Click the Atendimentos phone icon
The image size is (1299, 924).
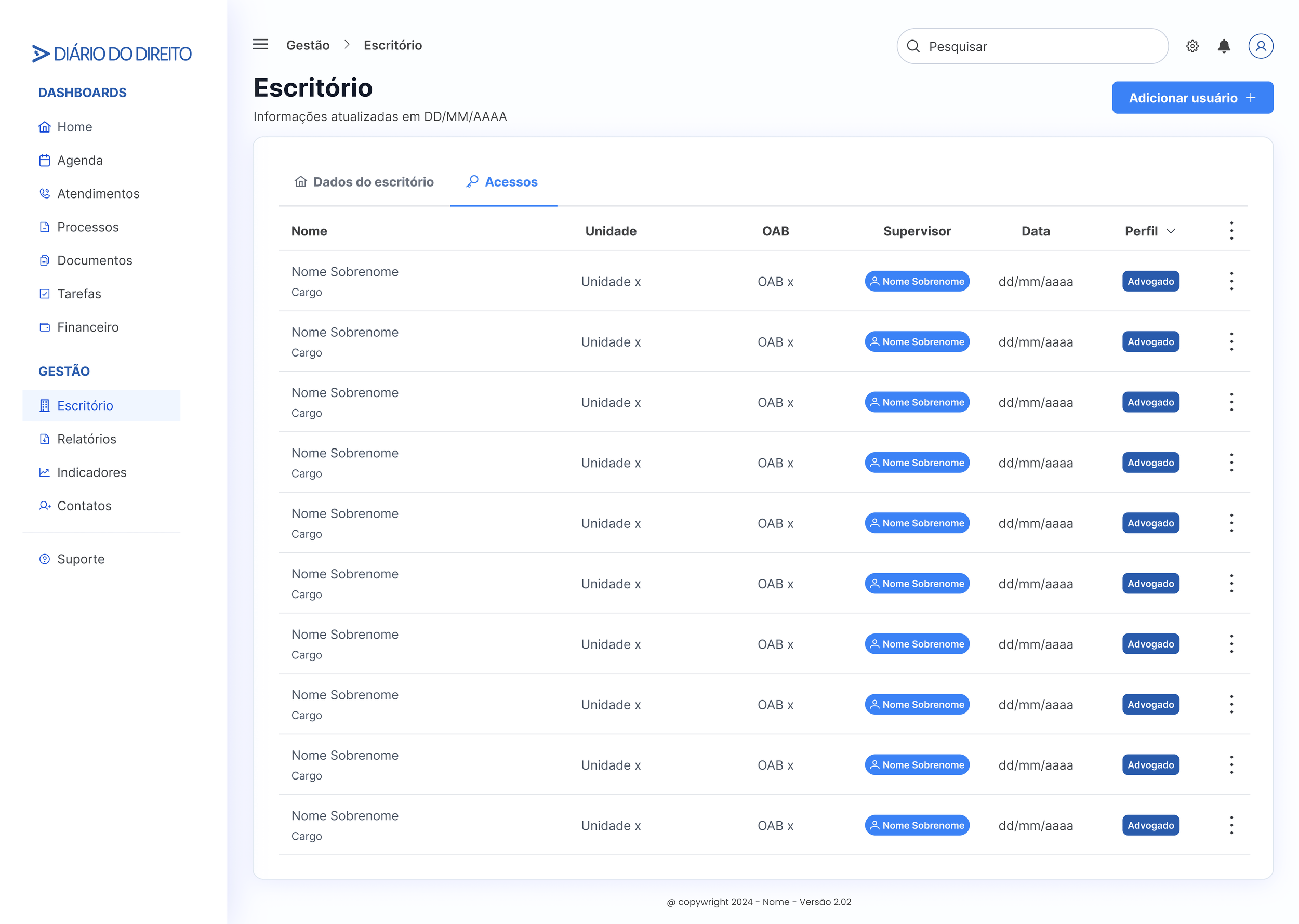[44, 193]
